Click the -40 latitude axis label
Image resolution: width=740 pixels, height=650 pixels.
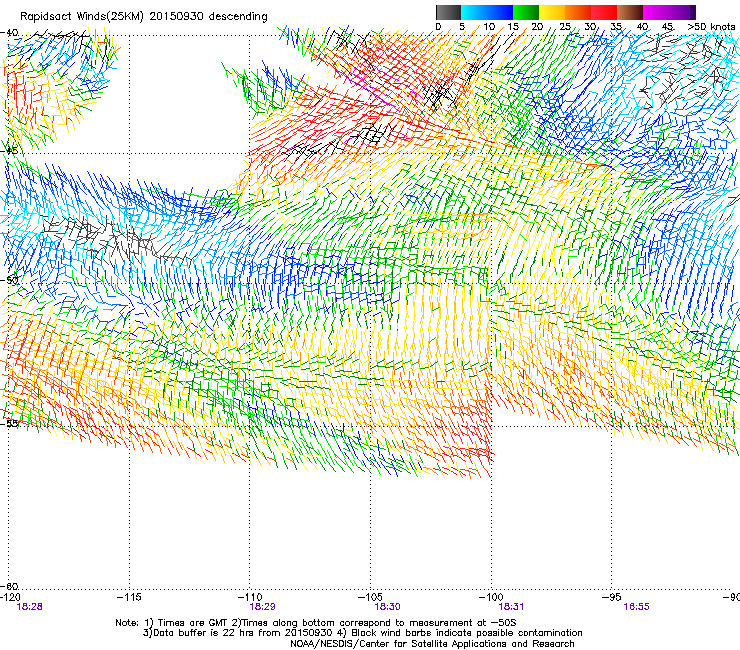coord(9,33)
